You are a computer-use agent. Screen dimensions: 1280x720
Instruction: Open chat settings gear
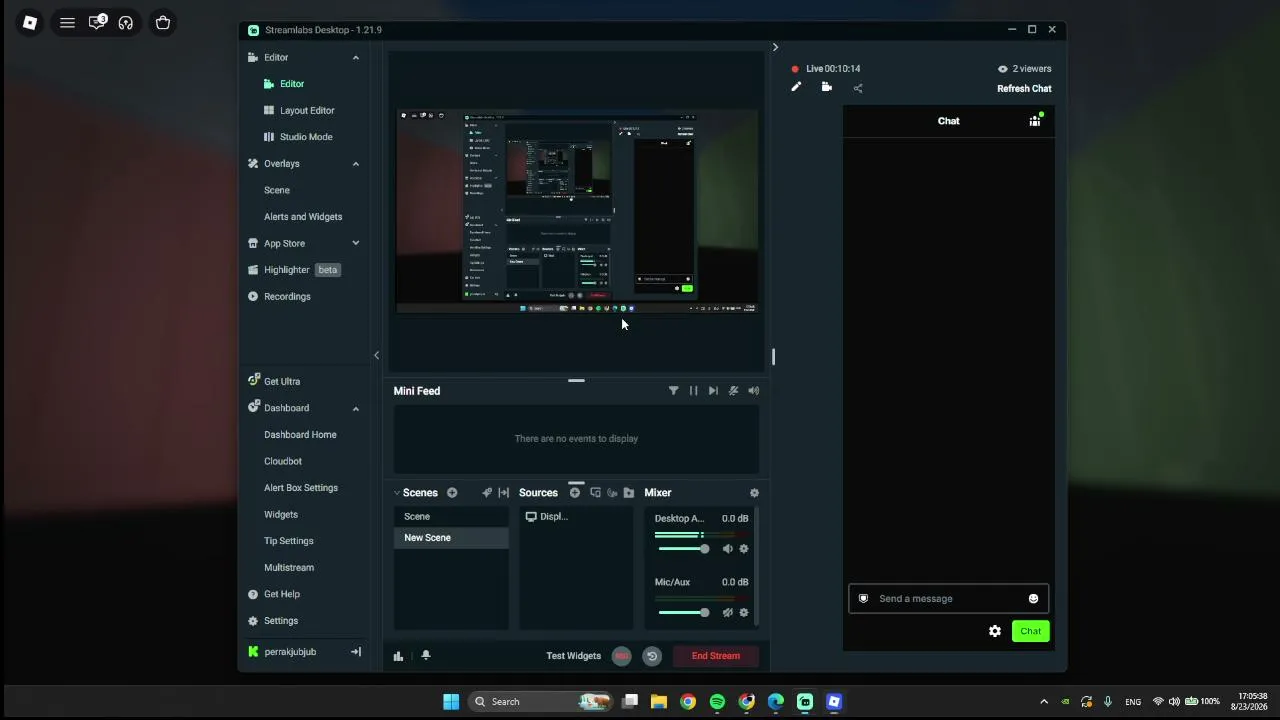pyautogui.click(x=994, y=631)
